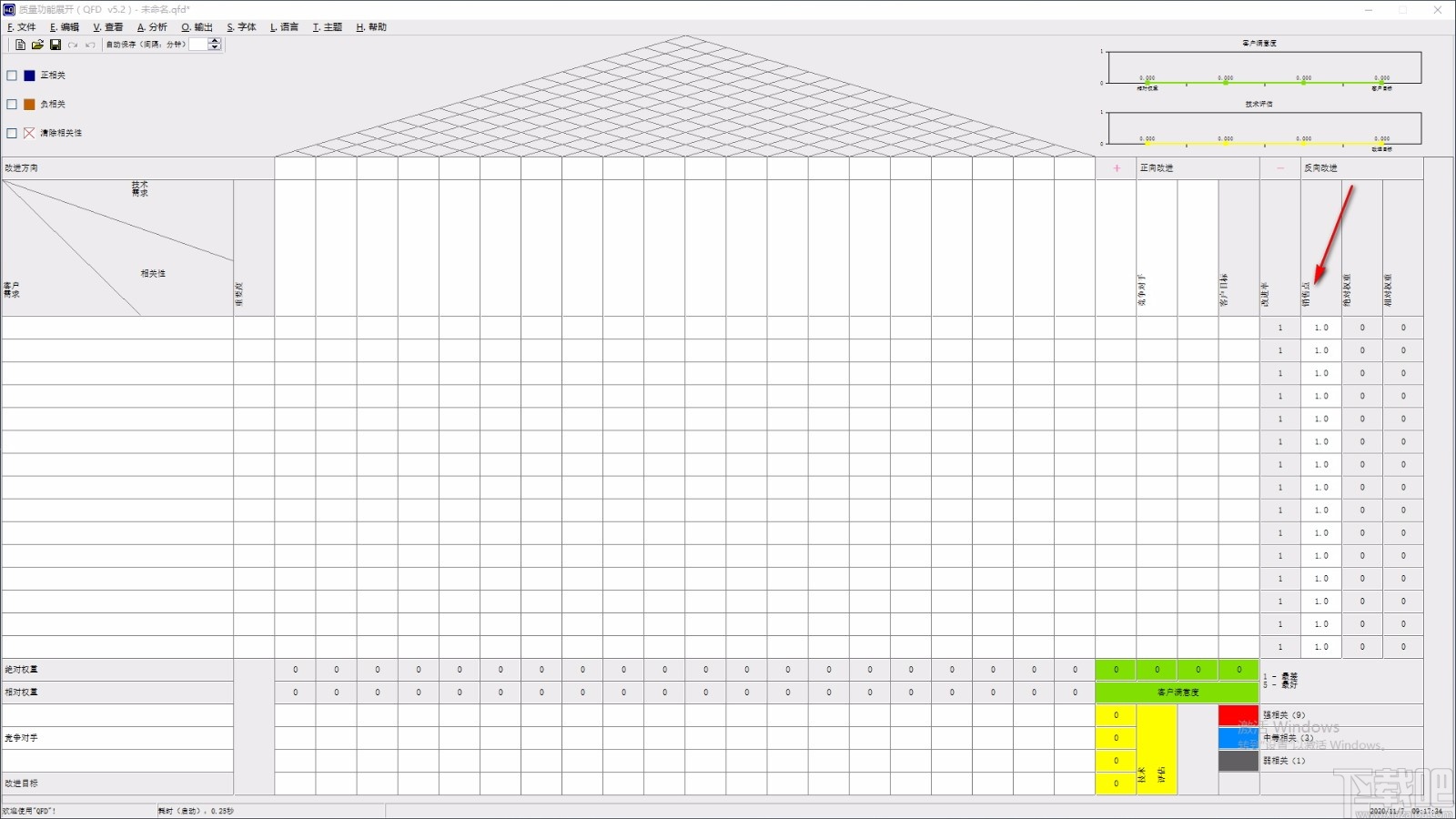The width and height of the screenshot is (1456, 819).
Task: Click the auto-save interval input field
Action: point(198,44)
